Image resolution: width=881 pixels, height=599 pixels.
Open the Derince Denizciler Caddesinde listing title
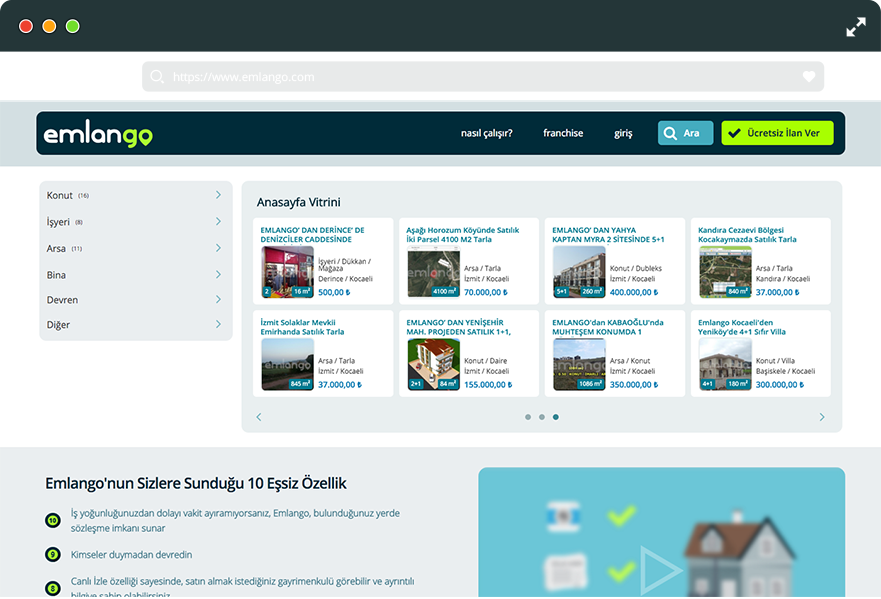coord(312,234)
